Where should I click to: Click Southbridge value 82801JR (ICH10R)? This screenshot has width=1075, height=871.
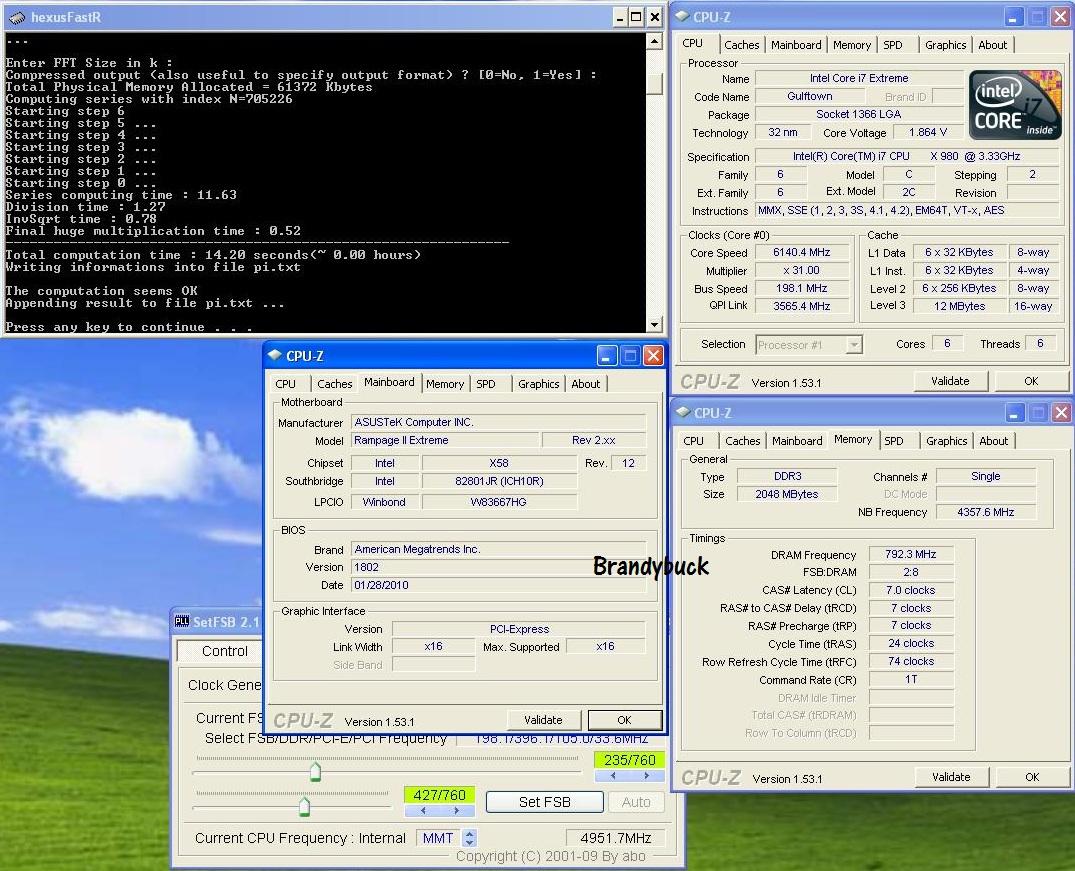click(499, 481)
